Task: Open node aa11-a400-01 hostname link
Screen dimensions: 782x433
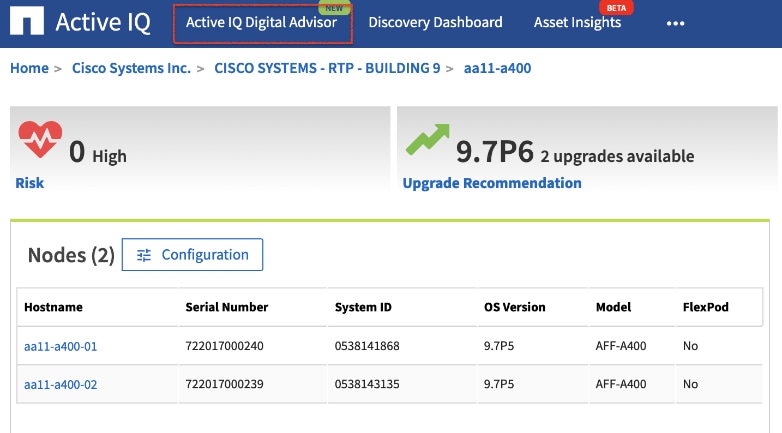Action: pos(60,346)
